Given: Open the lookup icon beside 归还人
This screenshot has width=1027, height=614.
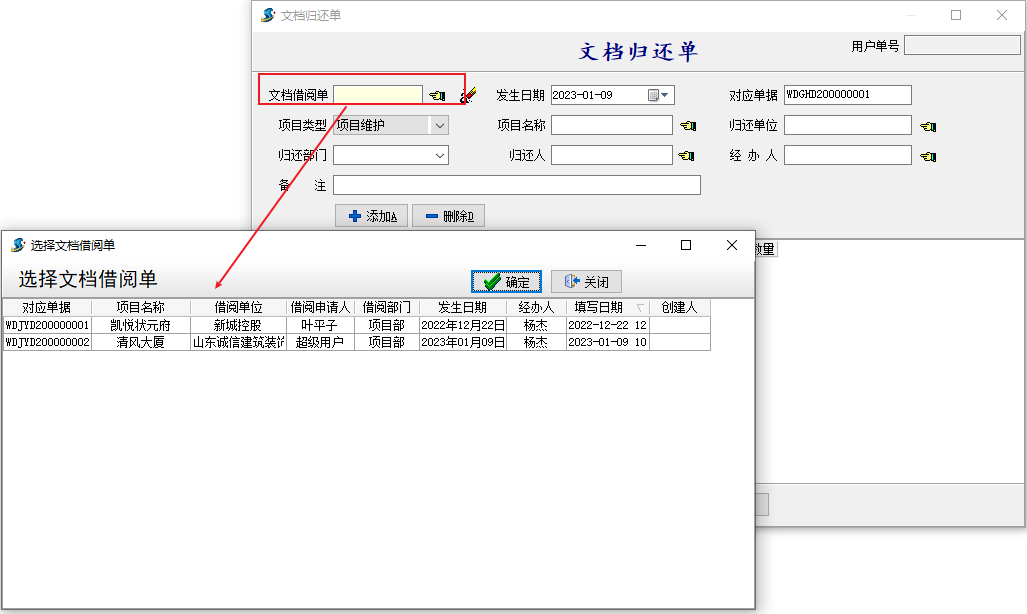Looking at the screenshot, I should 687,156.
